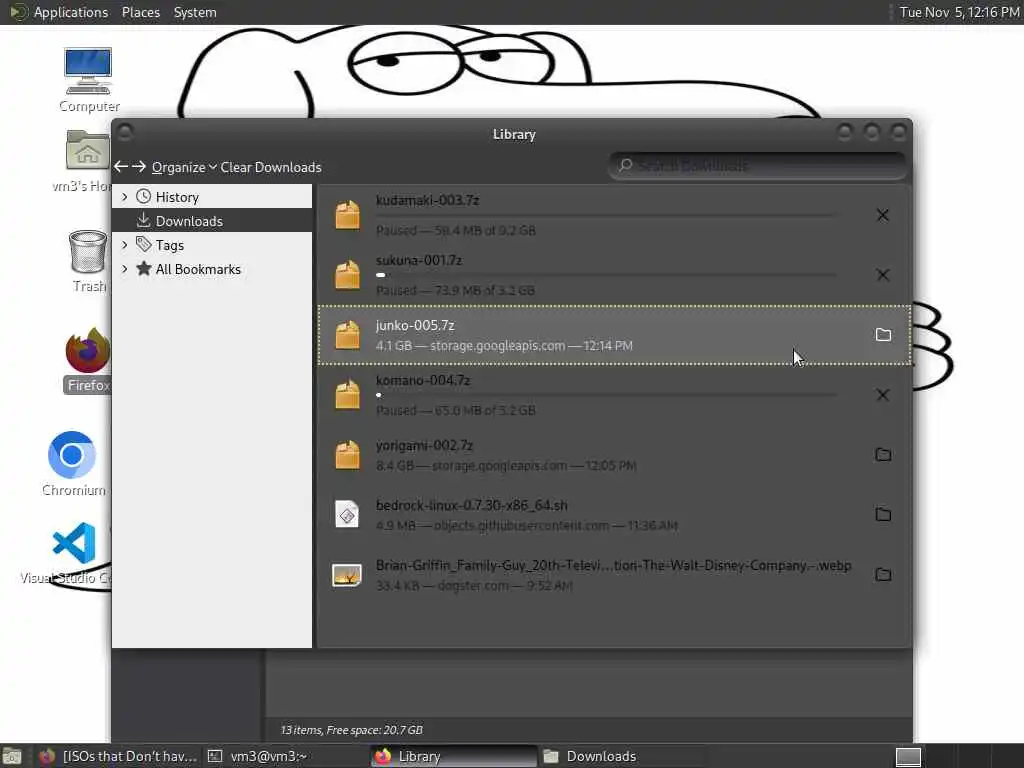1024x768 pixels.
Task: Click the bedrock-linux script file icon
Action: click(x=347, y=515)
